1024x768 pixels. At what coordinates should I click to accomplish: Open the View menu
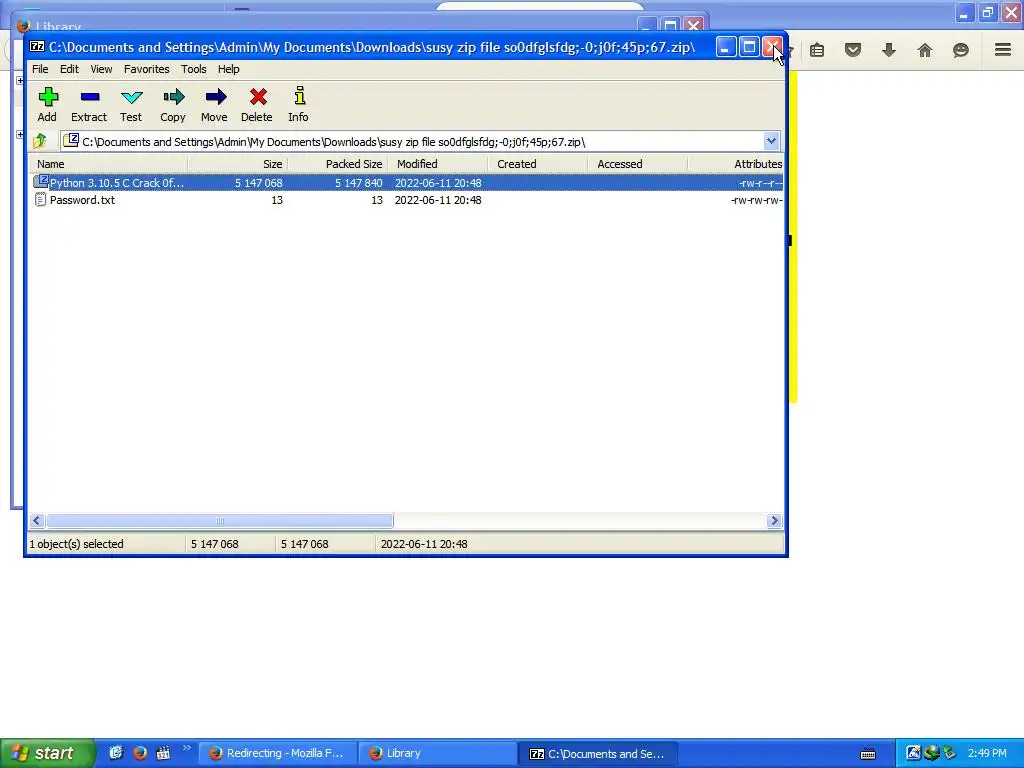click(101, 69)
